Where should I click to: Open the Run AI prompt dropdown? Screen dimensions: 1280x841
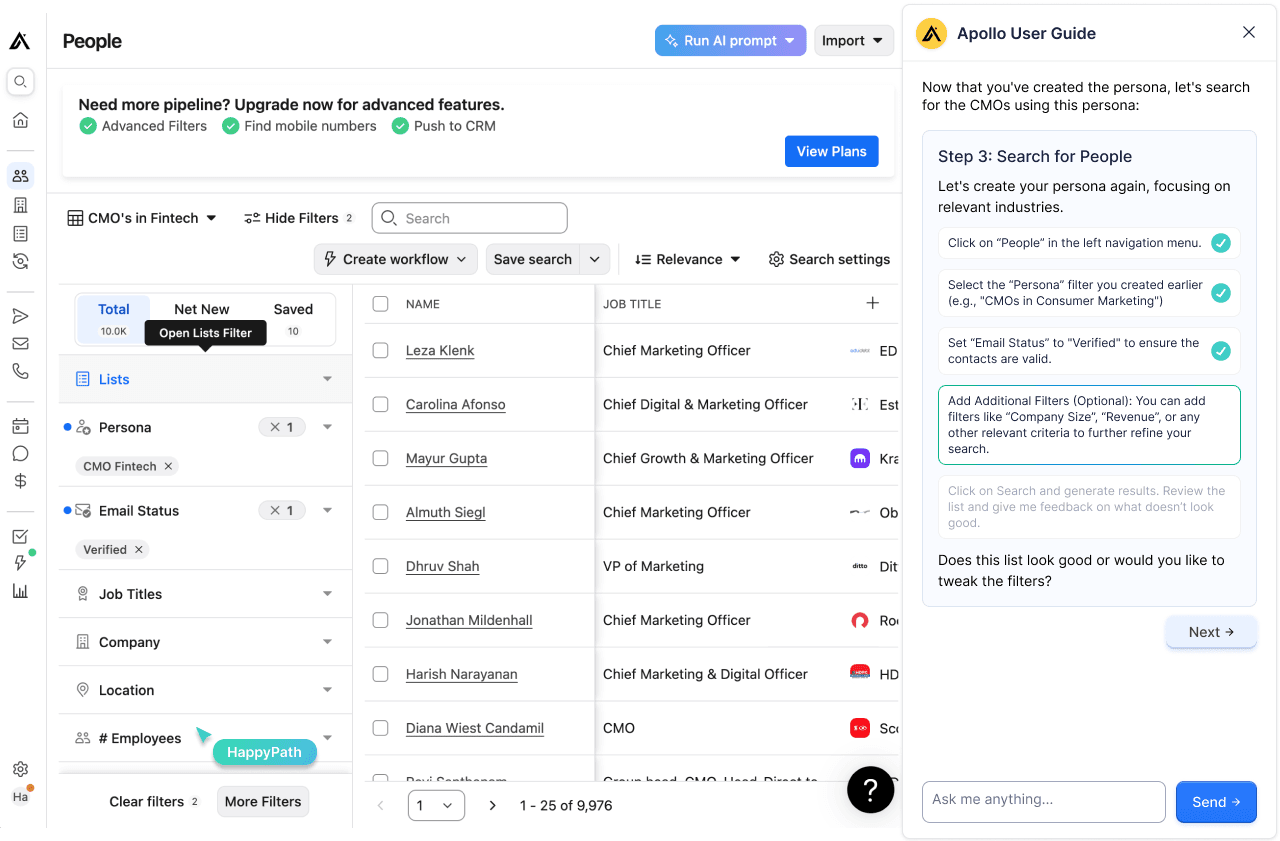coord(730,41)
